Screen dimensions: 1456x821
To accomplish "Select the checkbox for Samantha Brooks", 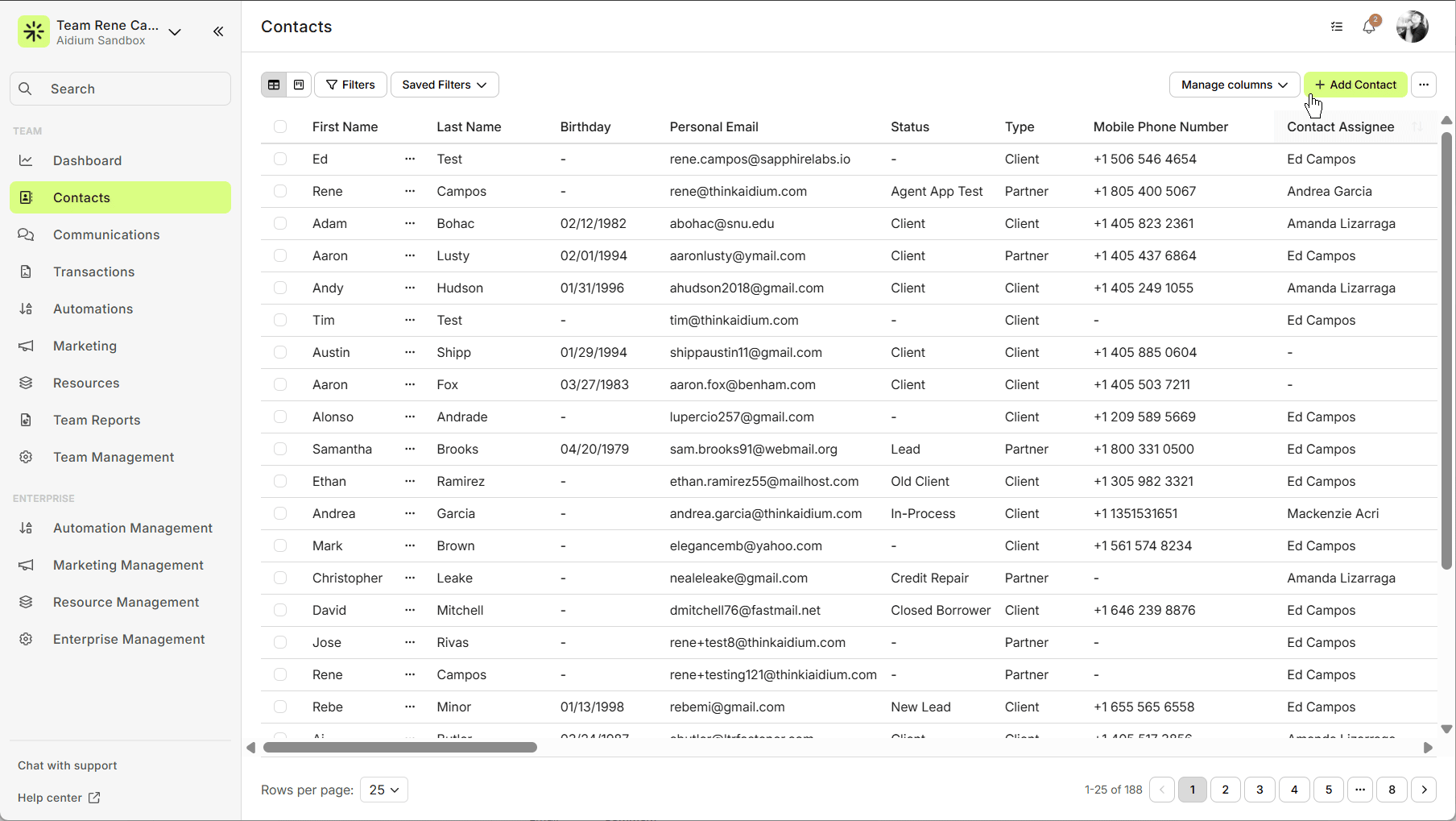I will pos(280,449).
